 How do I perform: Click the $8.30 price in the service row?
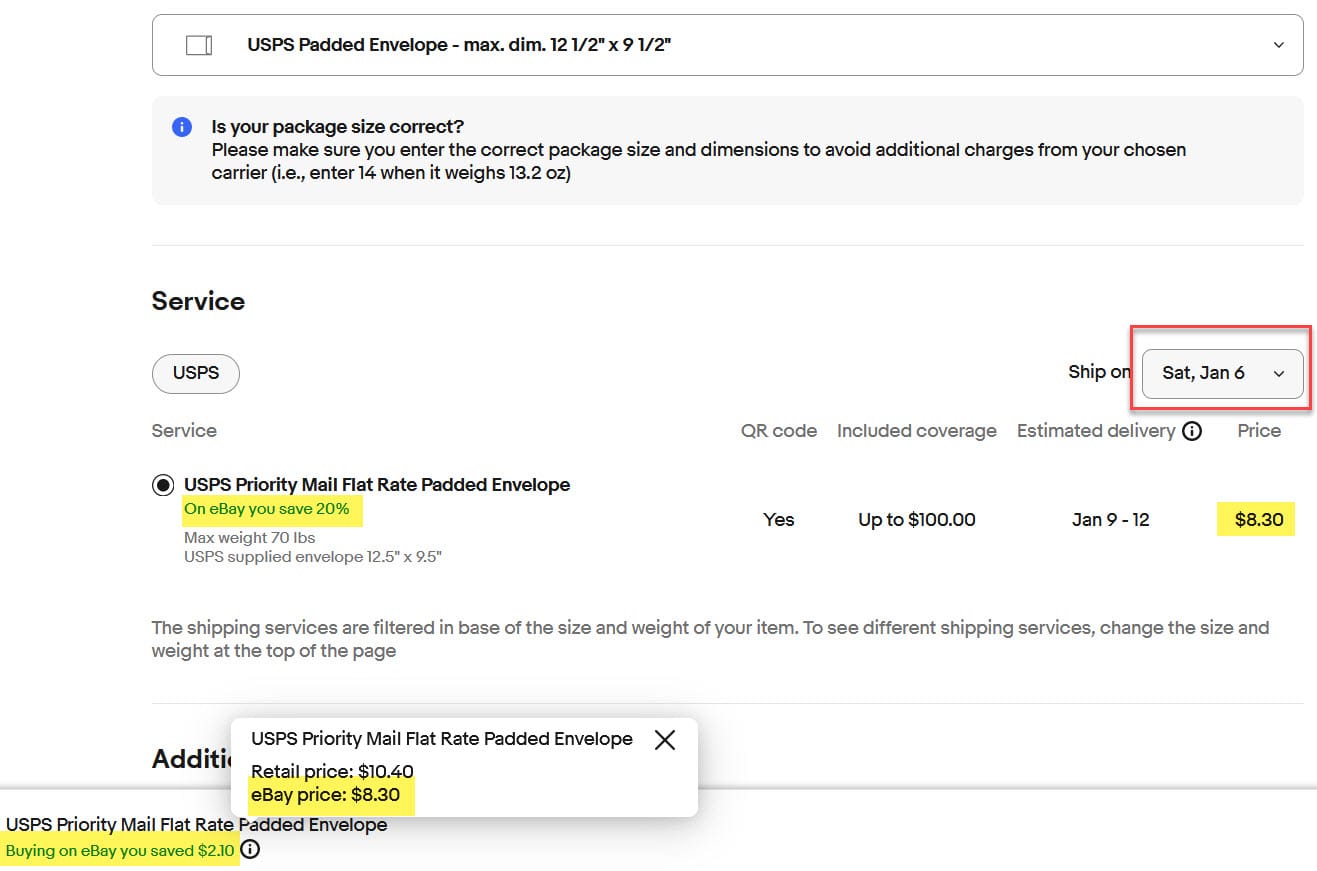click(1258, 519)
